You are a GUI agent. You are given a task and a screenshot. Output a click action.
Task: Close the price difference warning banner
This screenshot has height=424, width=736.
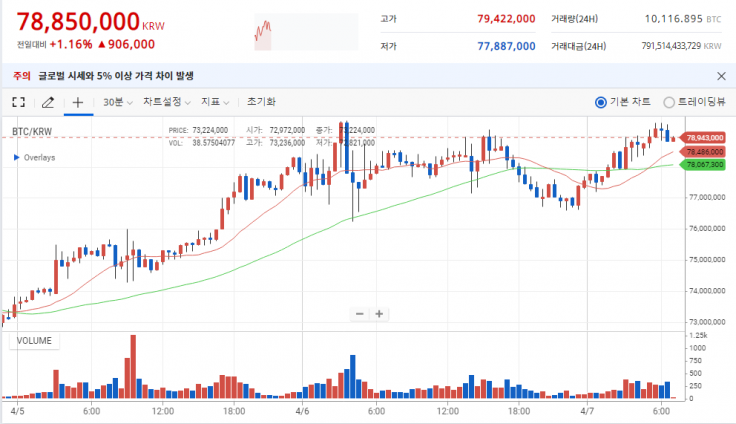[x=722, y=76]
